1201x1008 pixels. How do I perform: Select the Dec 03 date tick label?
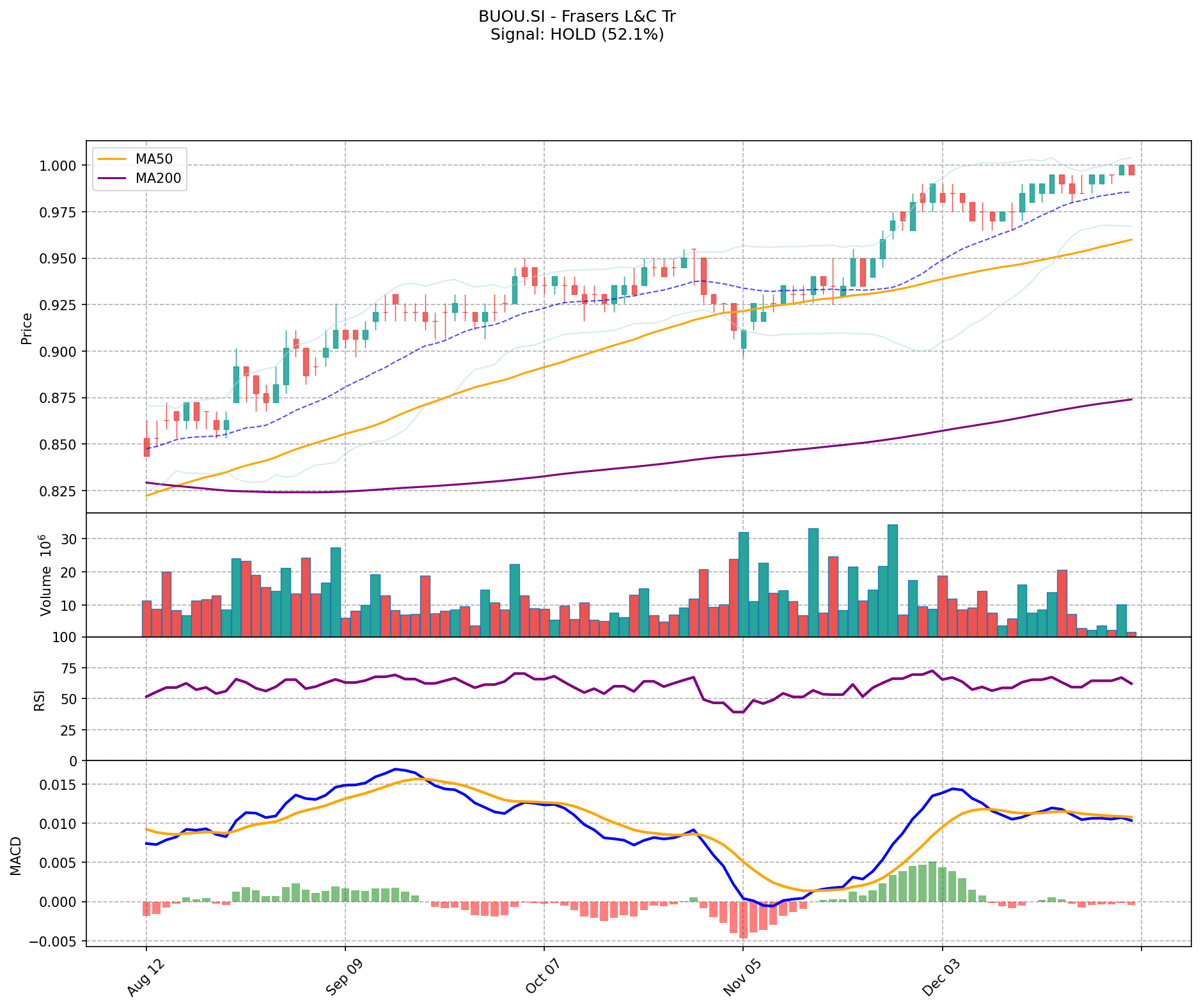(x=938, y=977)
